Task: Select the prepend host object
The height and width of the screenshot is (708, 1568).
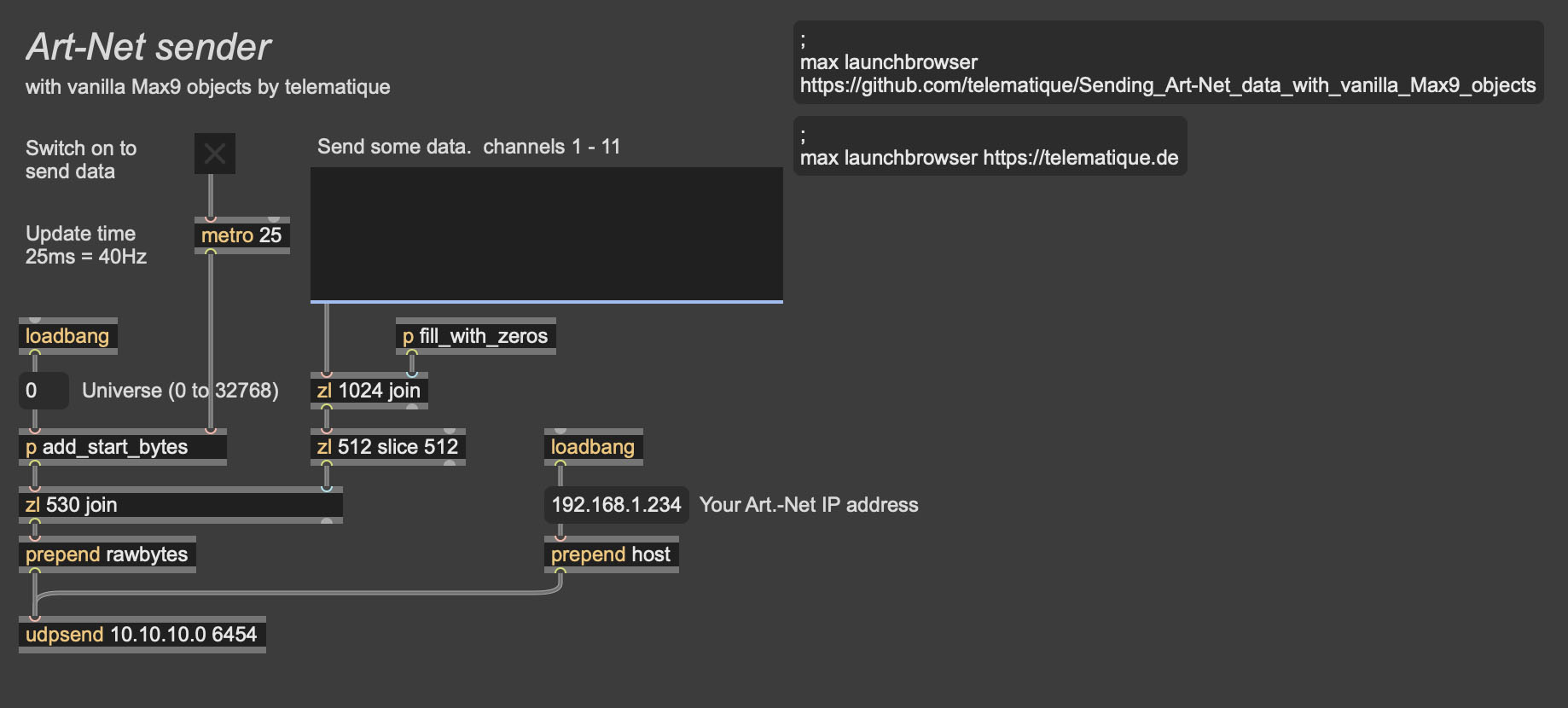Action: click(x=611, y=554)
